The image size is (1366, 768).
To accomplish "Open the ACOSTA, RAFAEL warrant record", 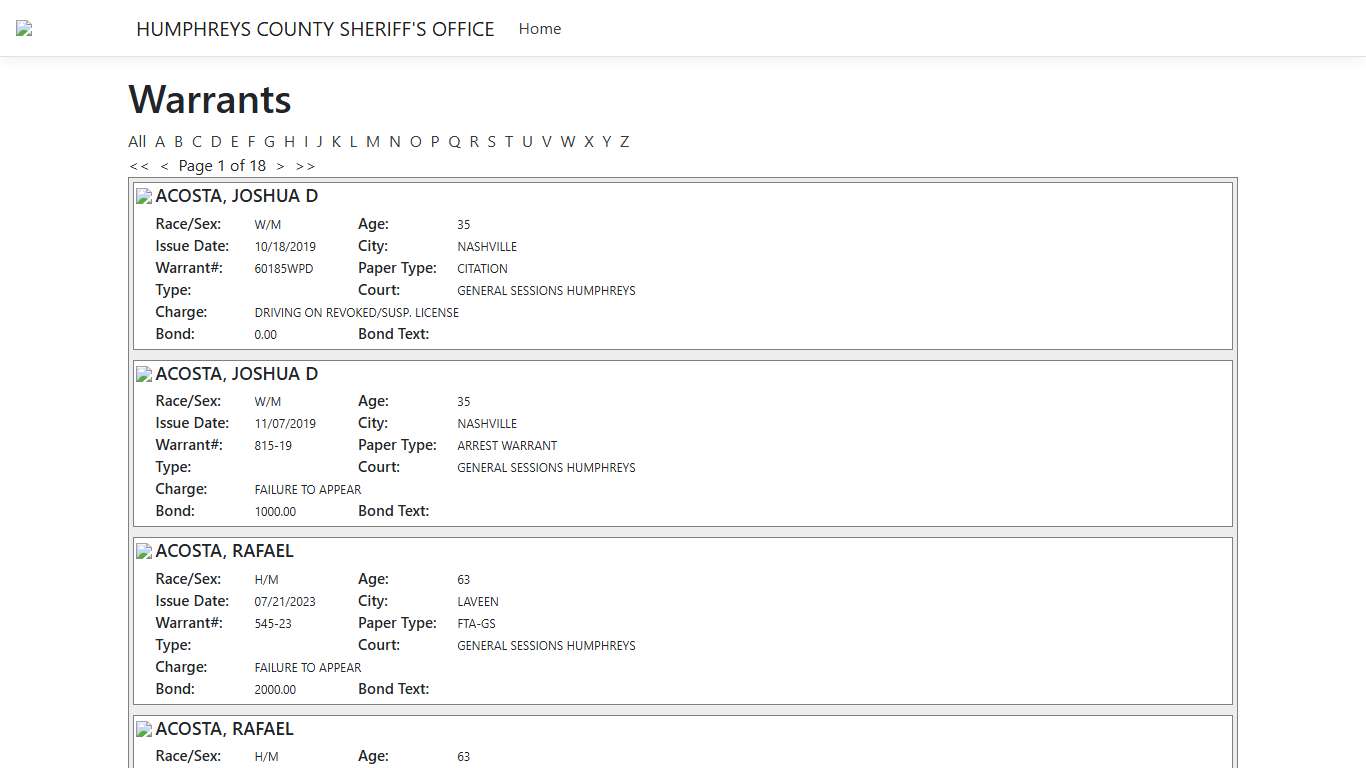I will [x=224, y=551].
